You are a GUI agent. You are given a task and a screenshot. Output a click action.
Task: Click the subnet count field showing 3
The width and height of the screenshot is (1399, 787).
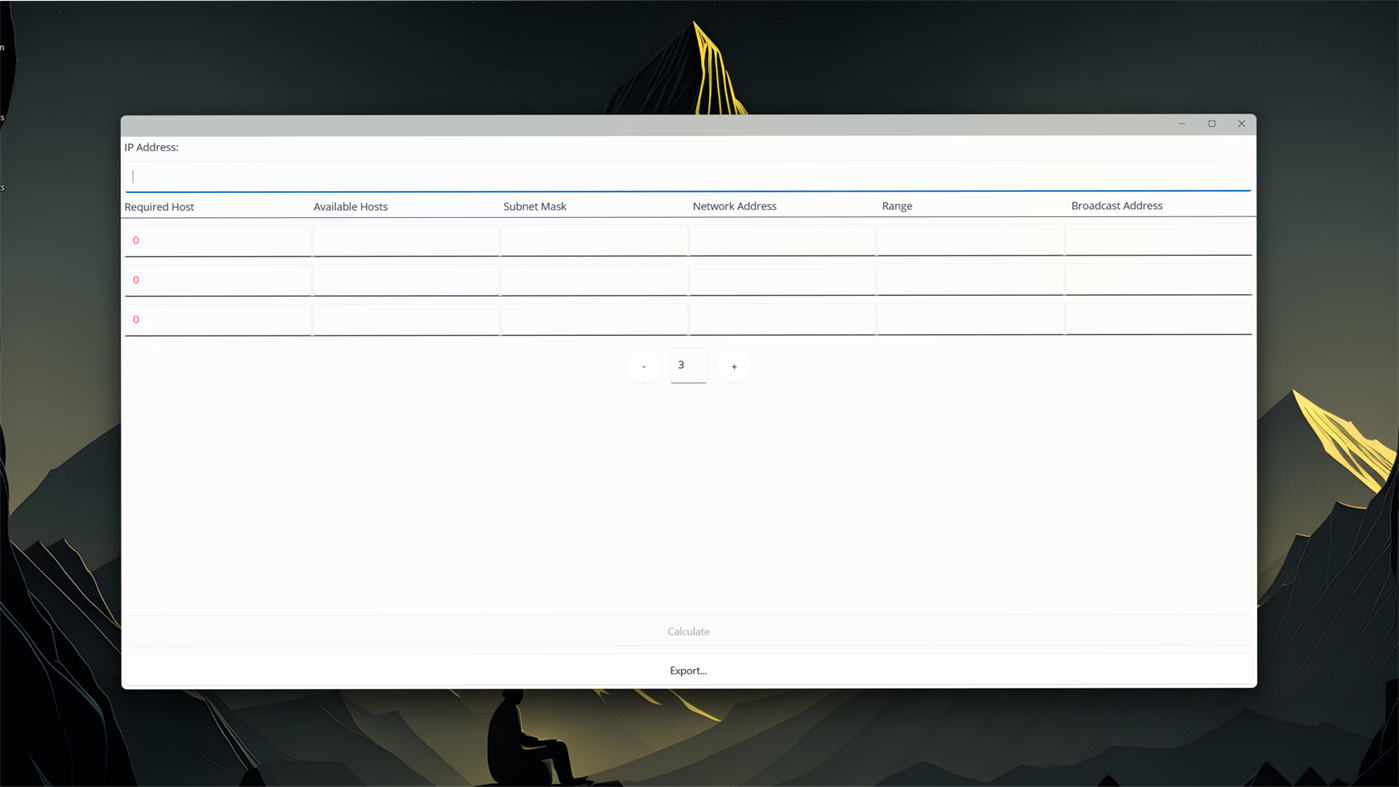(688, 365)
